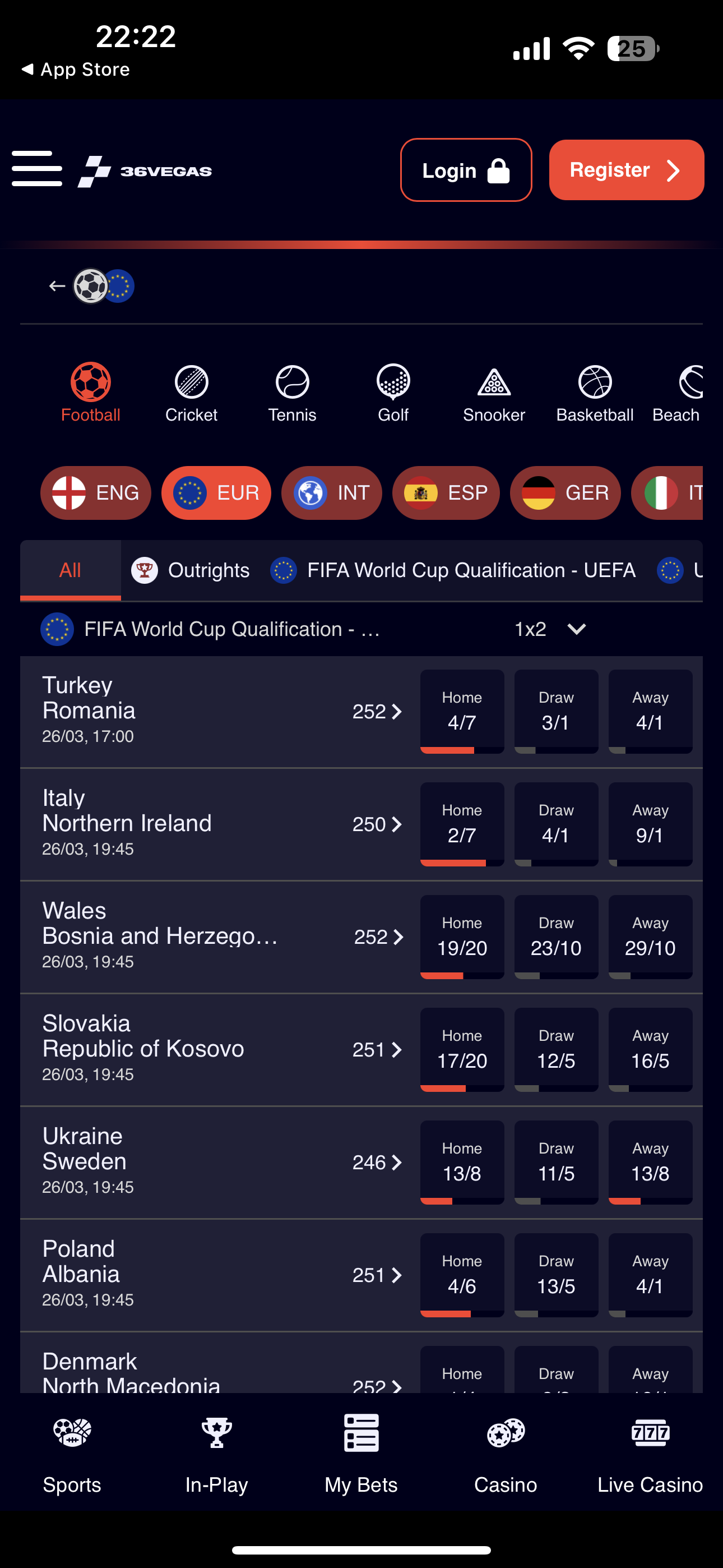Toggle the GER country filter
This screenshot has height=1568, width=723.
(566, 492)
